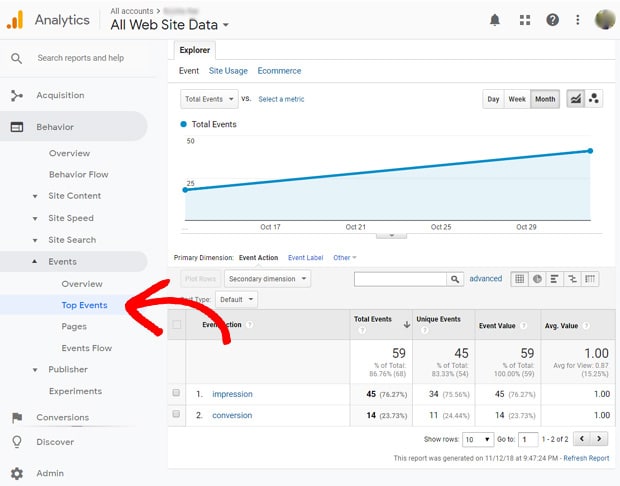620x486 pixels.
Task: Go to previous page of rows
Action: coord(582,439)
